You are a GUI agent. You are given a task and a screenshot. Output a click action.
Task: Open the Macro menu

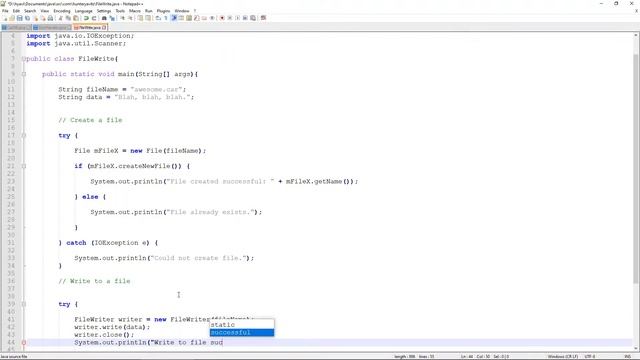click(x=135, y=11)
